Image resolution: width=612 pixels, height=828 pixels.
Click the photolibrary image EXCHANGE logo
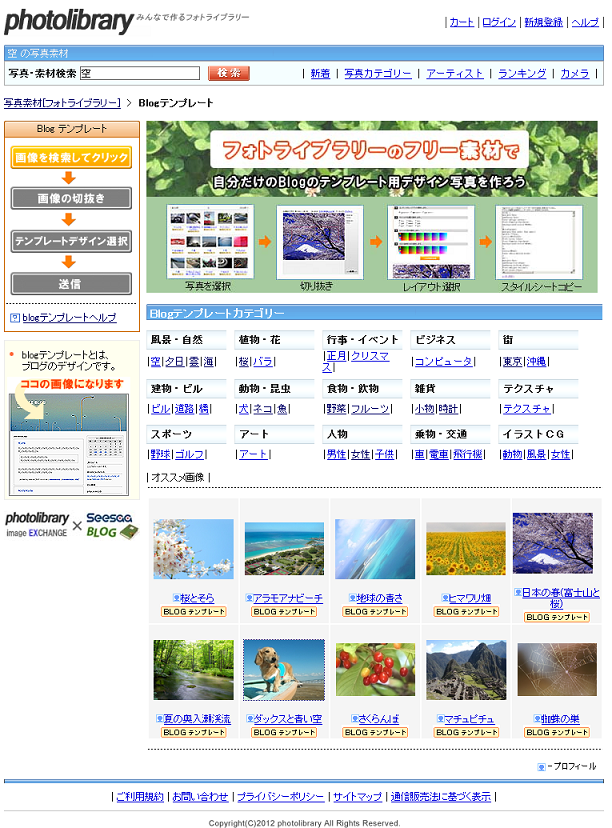pos(36,526)
